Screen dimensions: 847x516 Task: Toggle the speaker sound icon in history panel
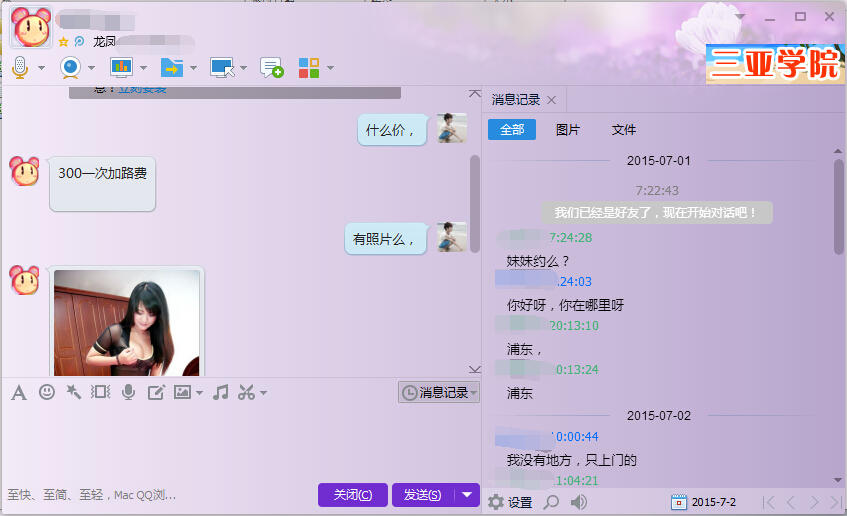579,502
